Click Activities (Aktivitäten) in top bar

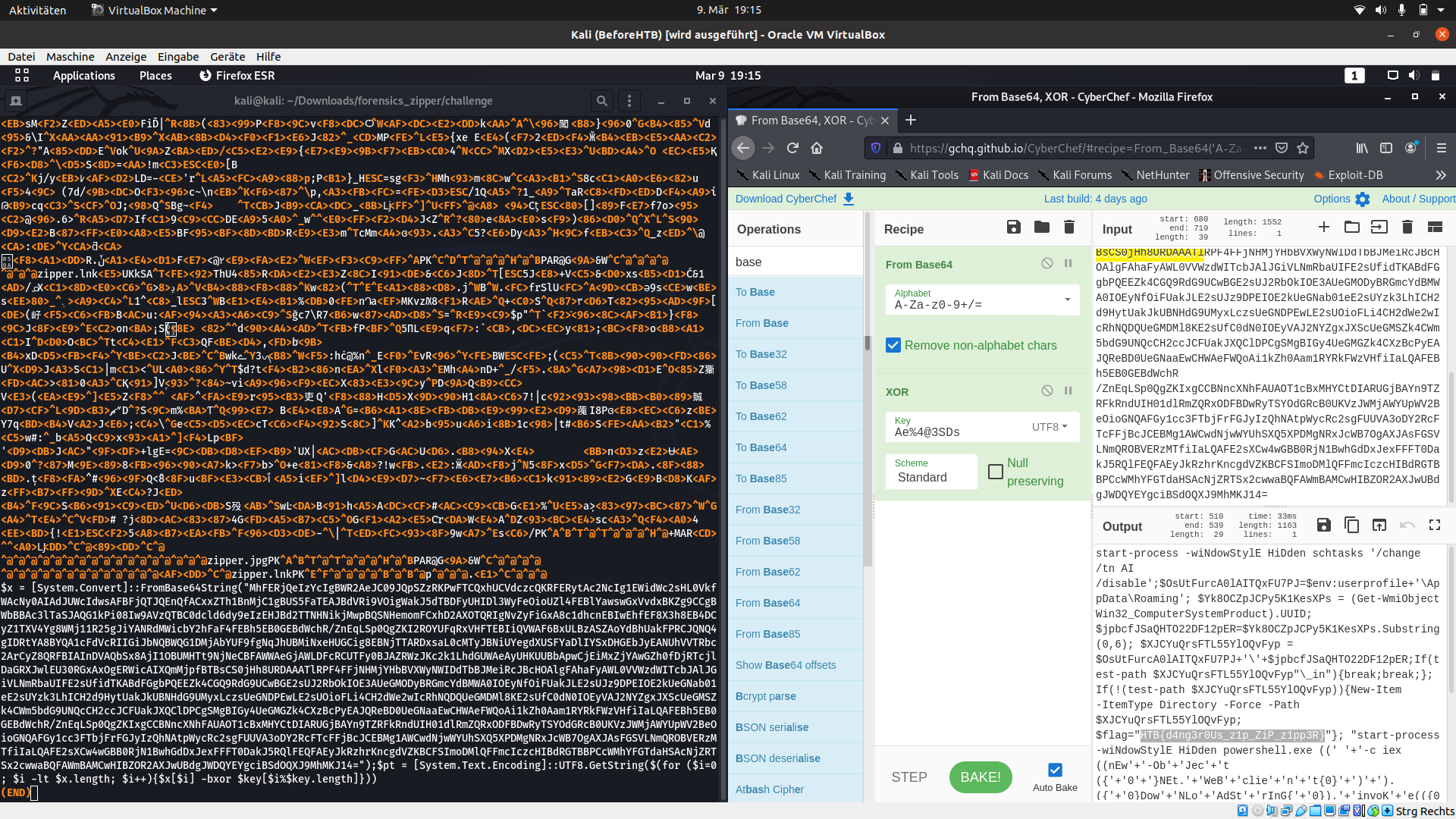pos(37,10)
